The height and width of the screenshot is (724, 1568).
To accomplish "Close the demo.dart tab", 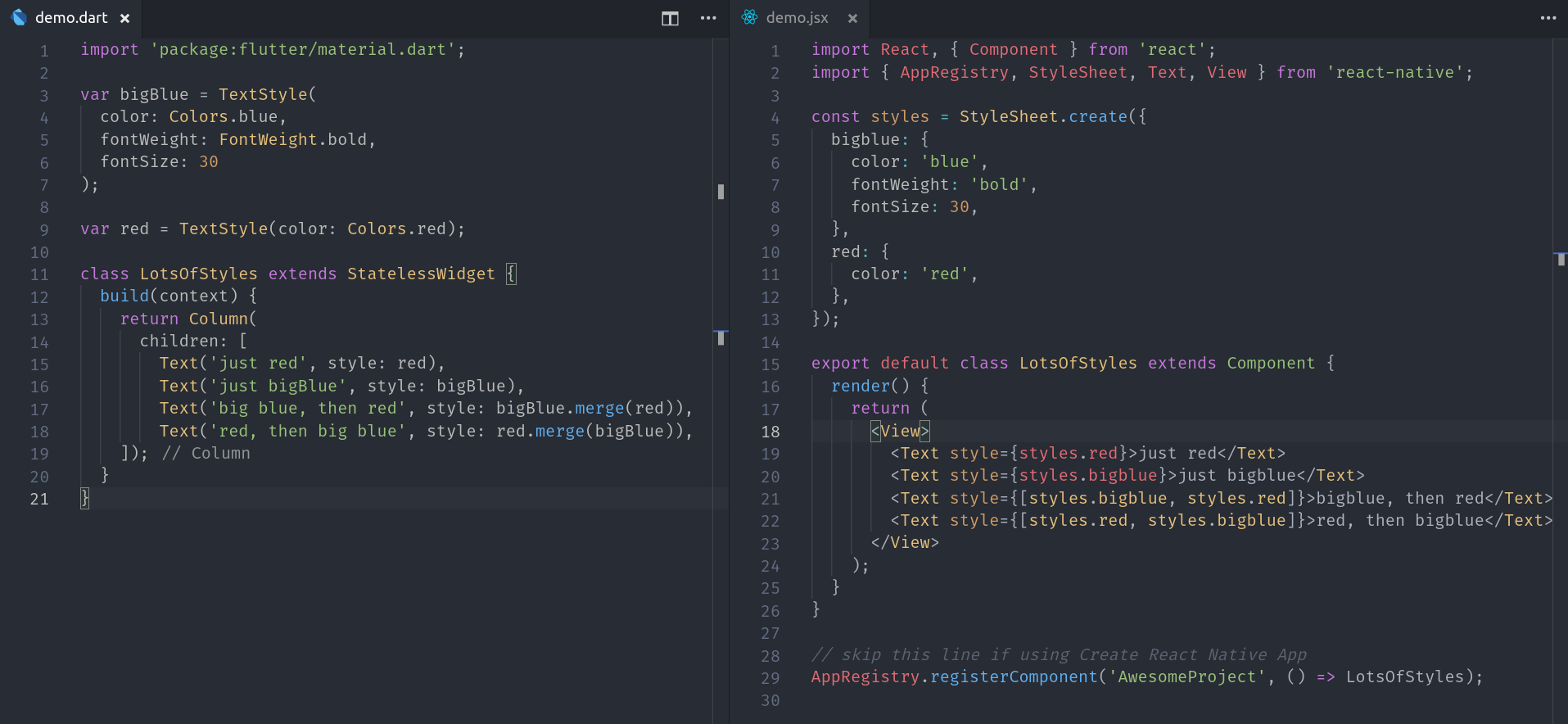I will [124, 18].
